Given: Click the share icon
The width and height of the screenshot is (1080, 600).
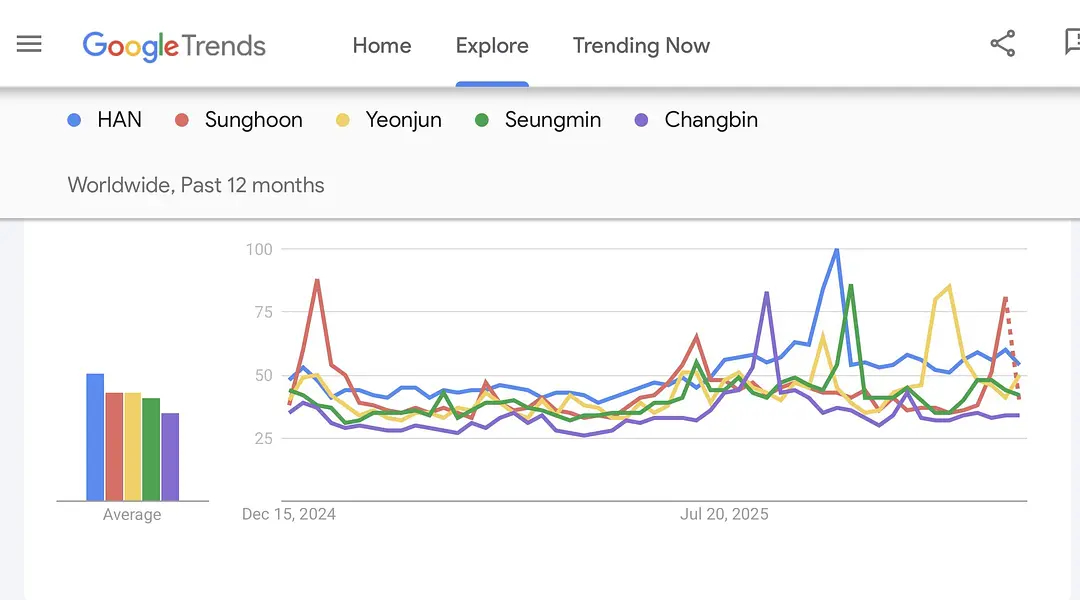Looking at the screenshot, I should click(1002, 44).
